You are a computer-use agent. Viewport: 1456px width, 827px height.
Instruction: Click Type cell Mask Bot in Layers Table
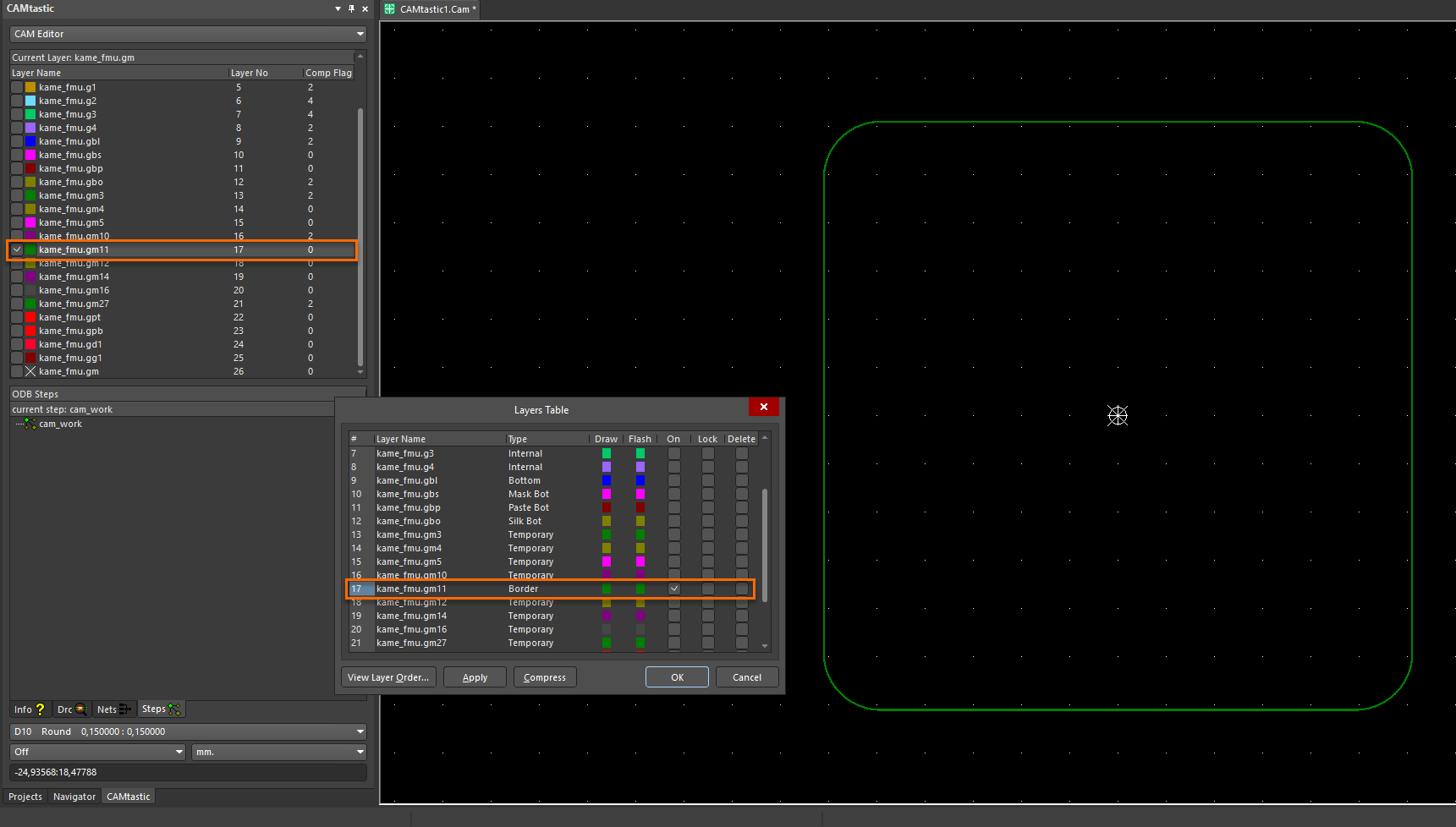pyautogui.click(x=529, y=494)
